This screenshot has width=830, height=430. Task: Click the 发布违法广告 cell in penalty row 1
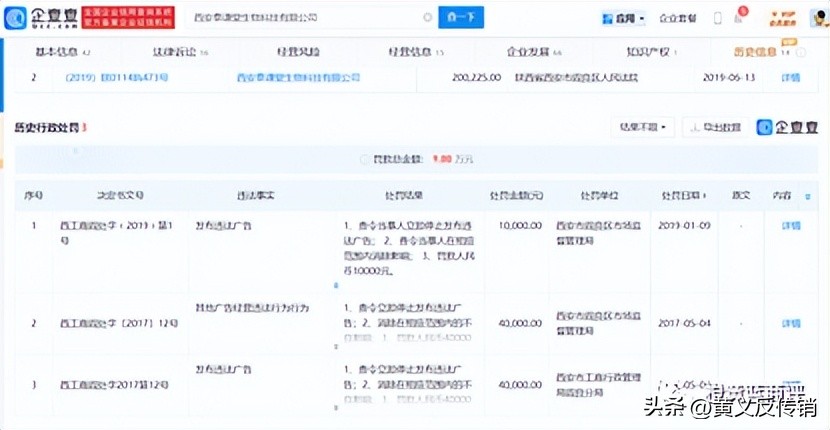223,226
